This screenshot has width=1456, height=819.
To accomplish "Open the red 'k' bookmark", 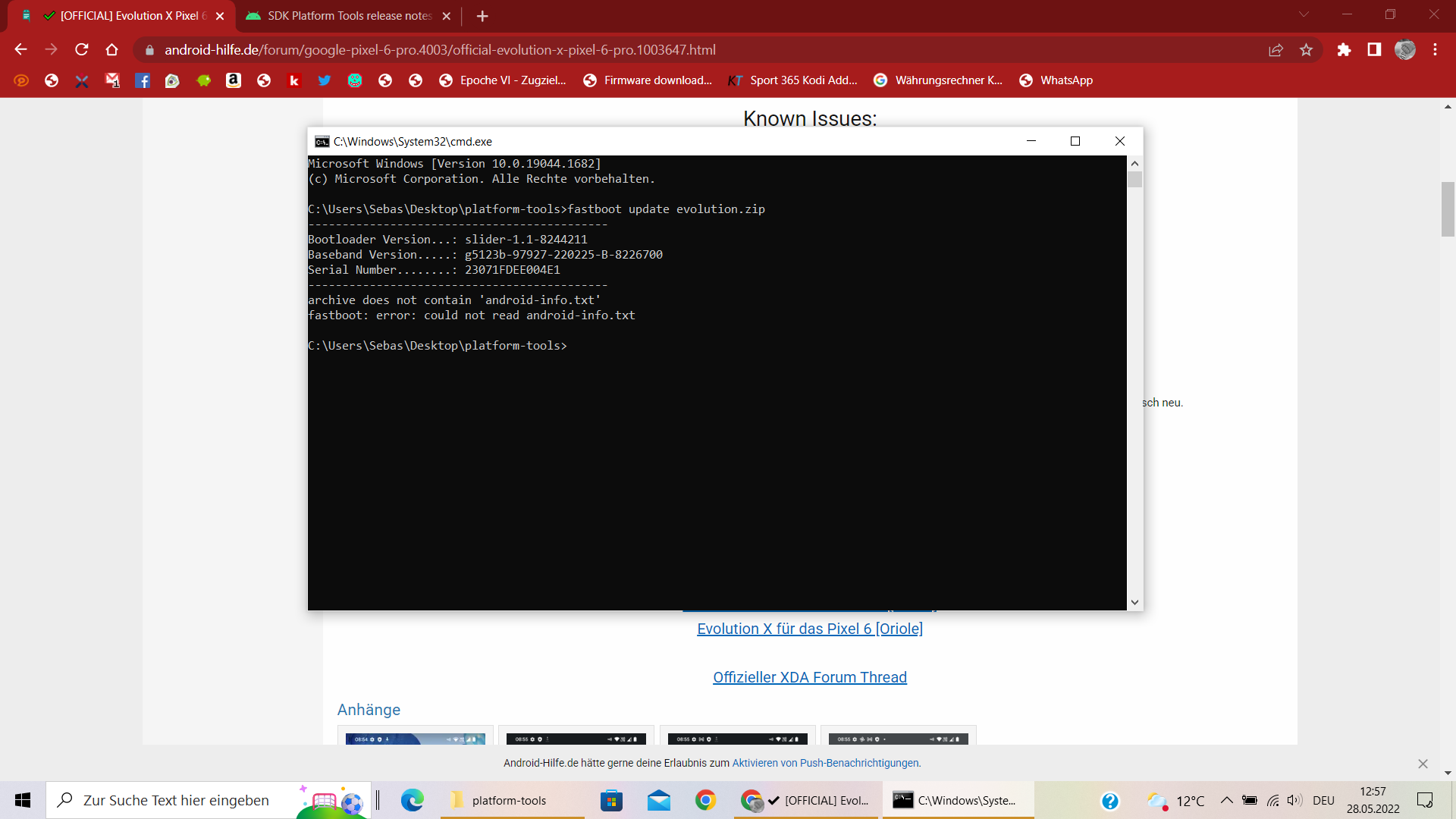I will tap(294, 80).
